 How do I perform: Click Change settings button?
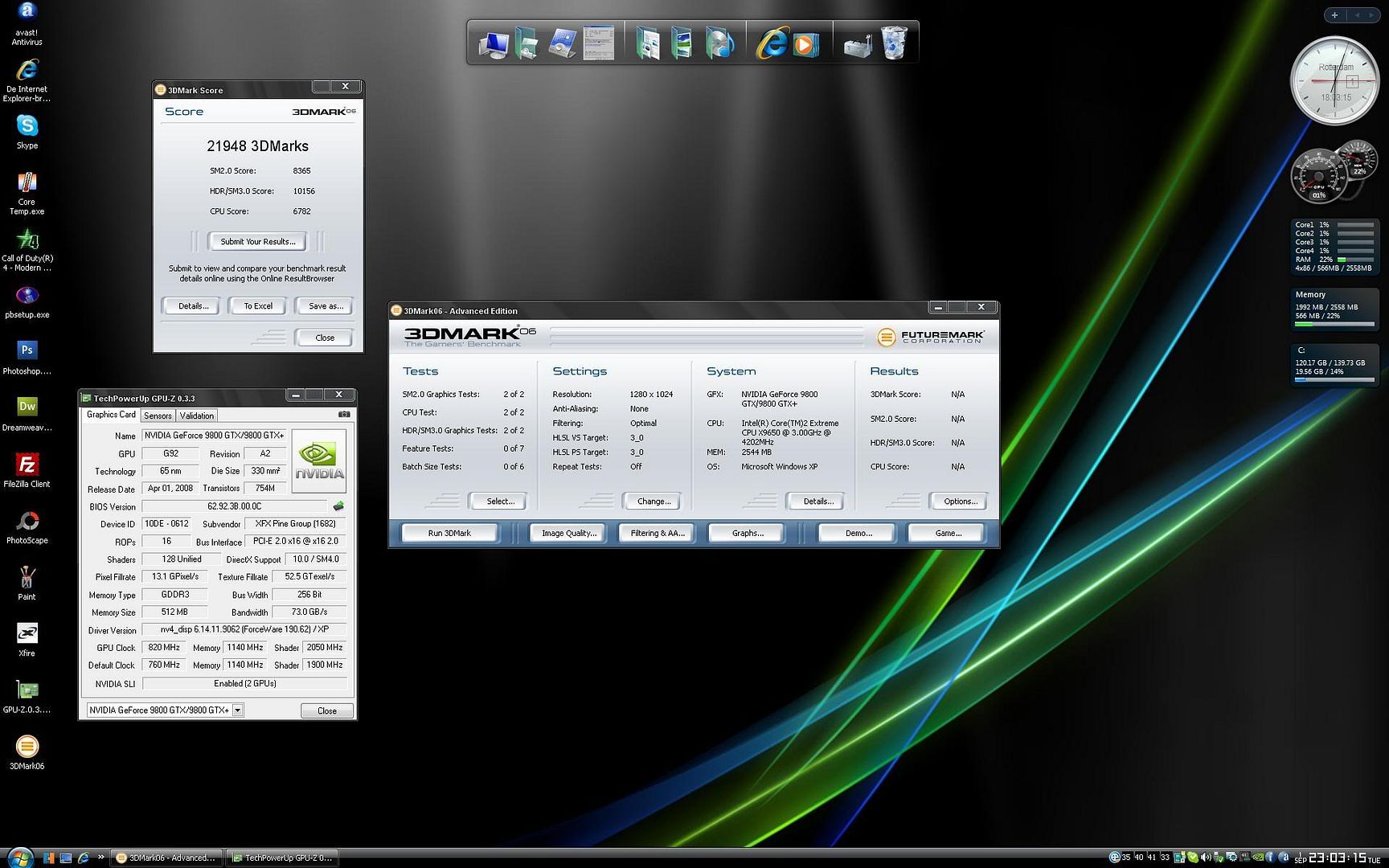(x=654, y=501)
